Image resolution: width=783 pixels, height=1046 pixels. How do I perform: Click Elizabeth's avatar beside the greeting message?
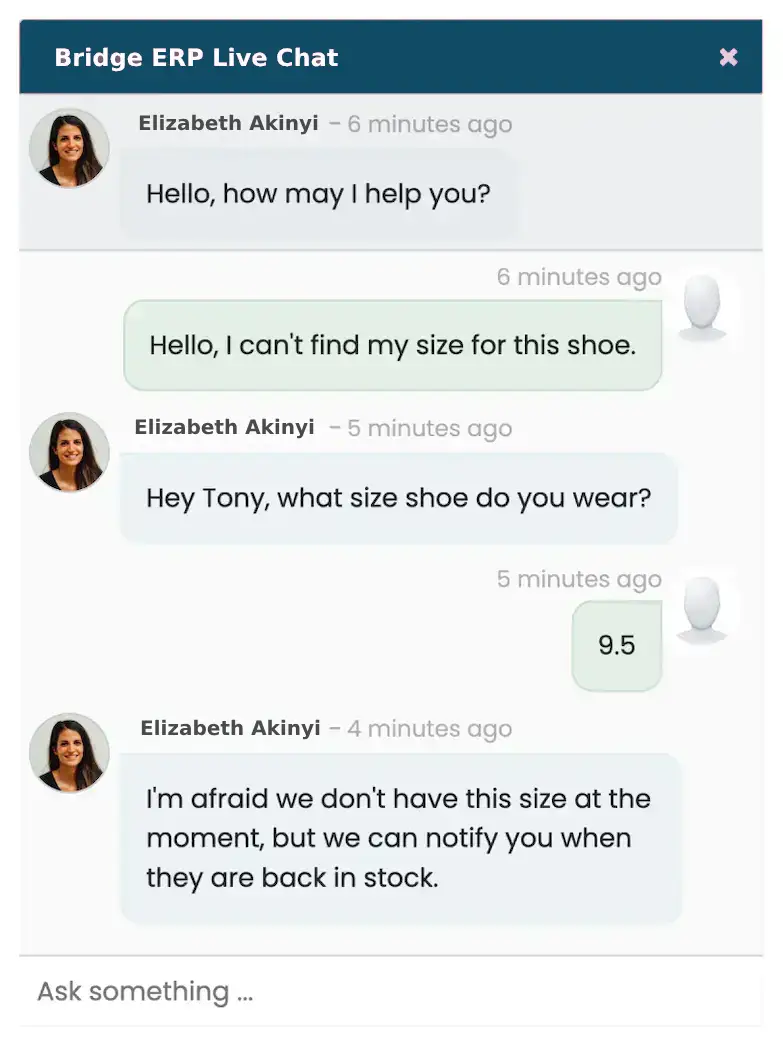pyautogui.click(x=69, y=148)
